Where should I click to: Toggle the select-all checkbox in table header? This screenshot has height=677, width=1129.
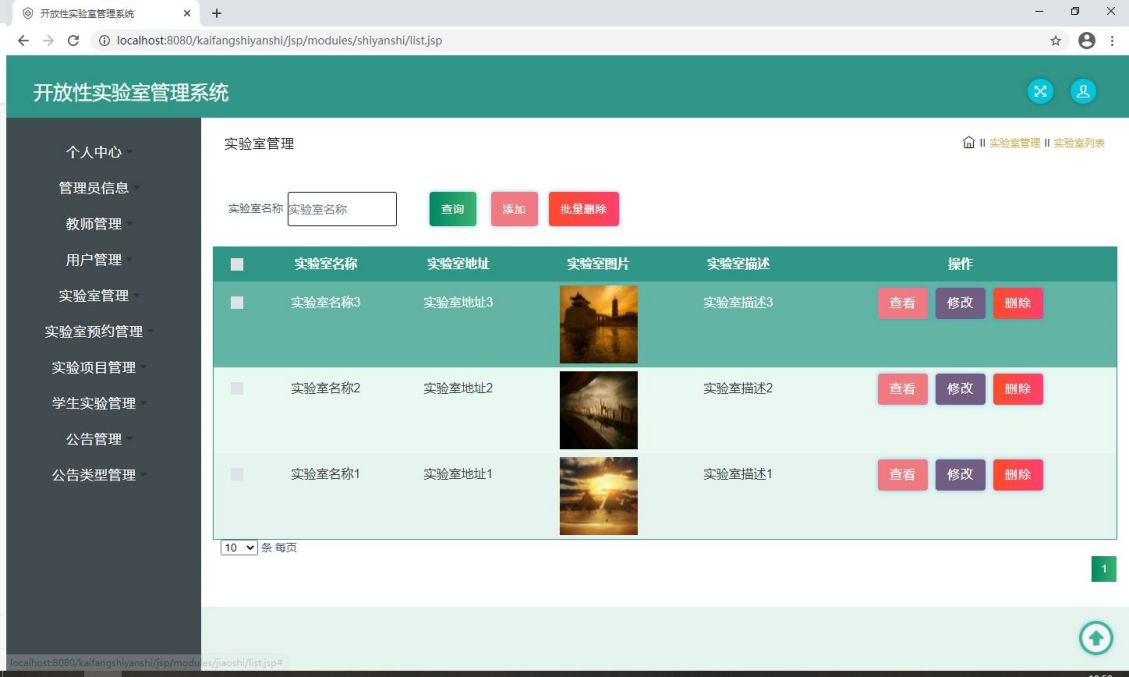click(x=237, y=265)
